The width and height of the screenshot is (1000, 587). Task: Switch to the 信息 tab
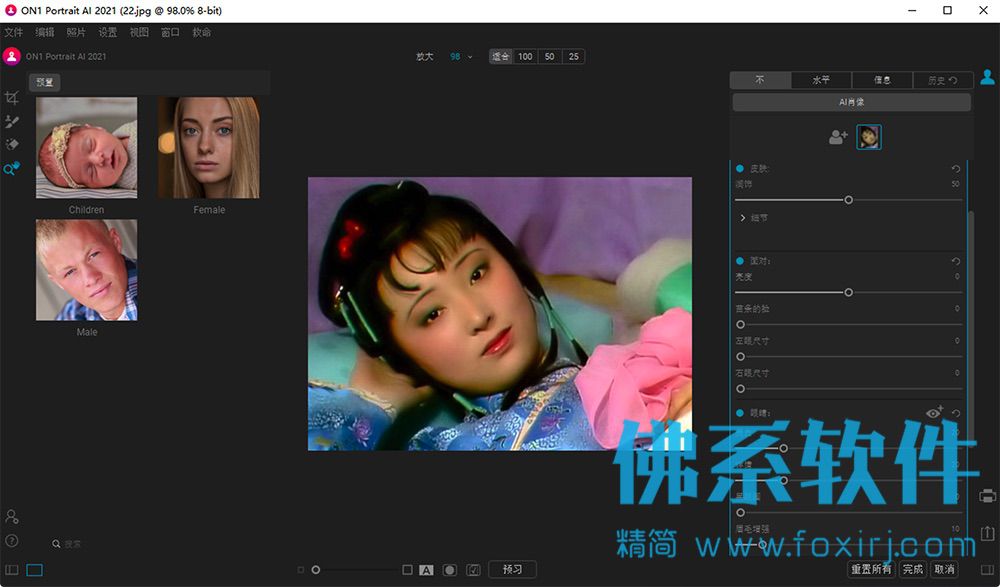(x=882, y=80)
